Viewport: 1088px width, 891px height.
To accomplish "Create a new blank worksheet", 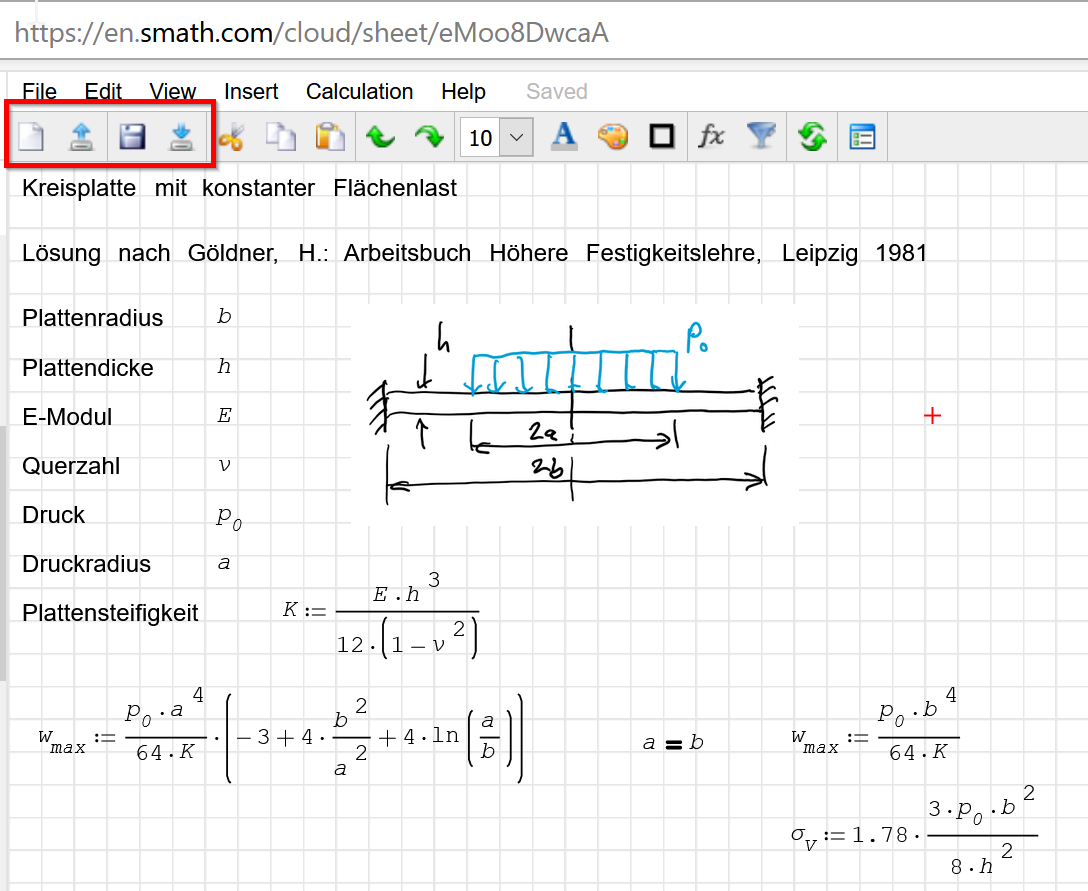I will [x=31, y=137].
